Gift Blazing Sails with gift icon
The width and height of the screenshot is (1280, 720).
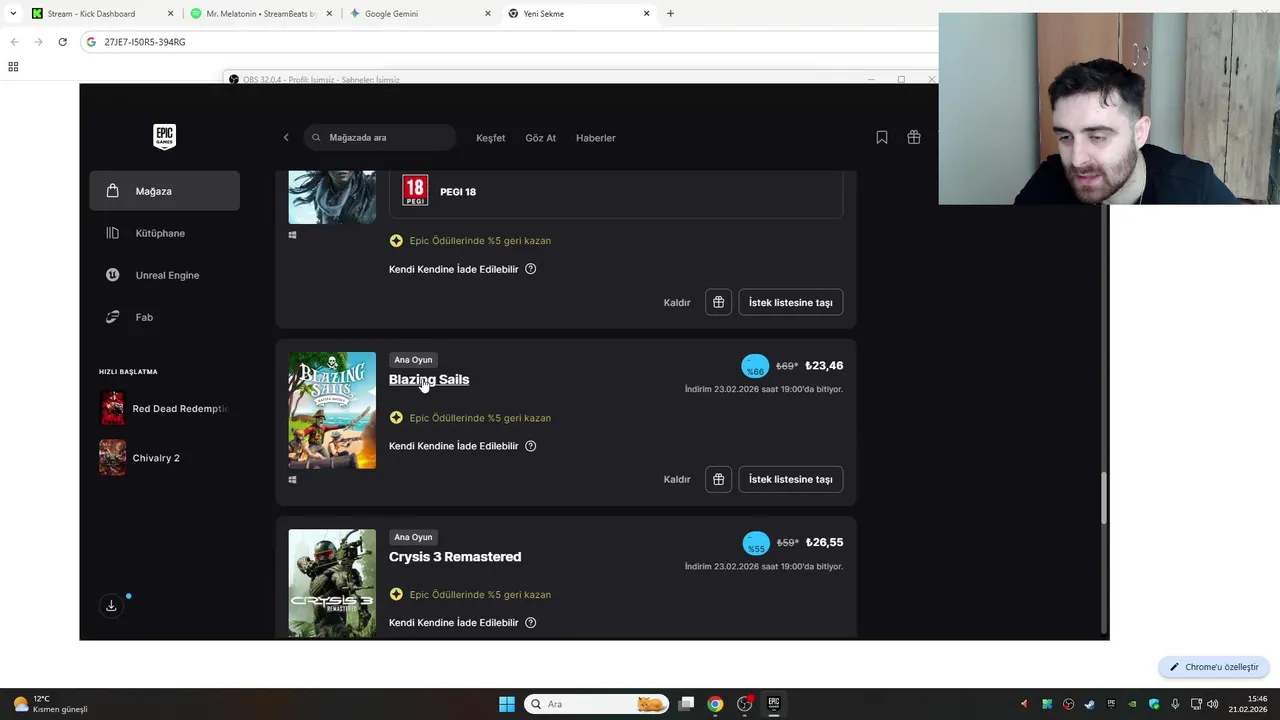pyautogui.click(x=718, y=479)
